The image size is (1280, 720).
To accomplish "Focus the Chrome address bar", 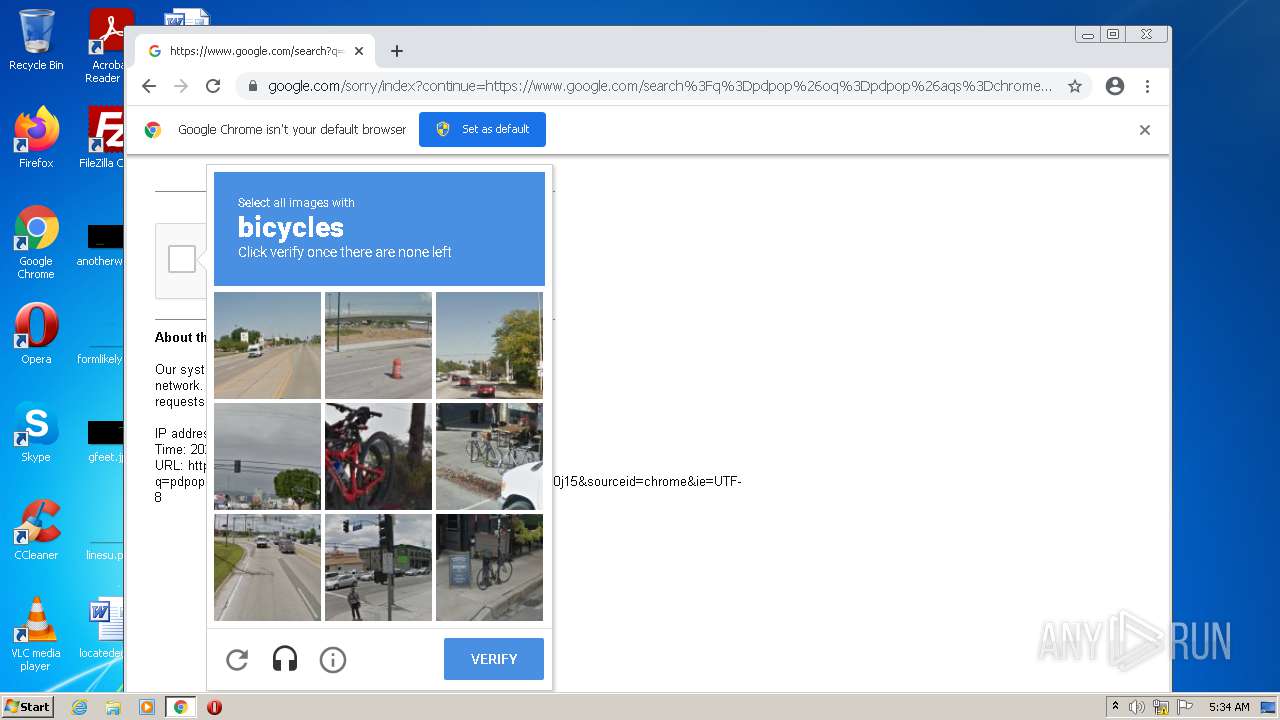I will coord(660,86).
